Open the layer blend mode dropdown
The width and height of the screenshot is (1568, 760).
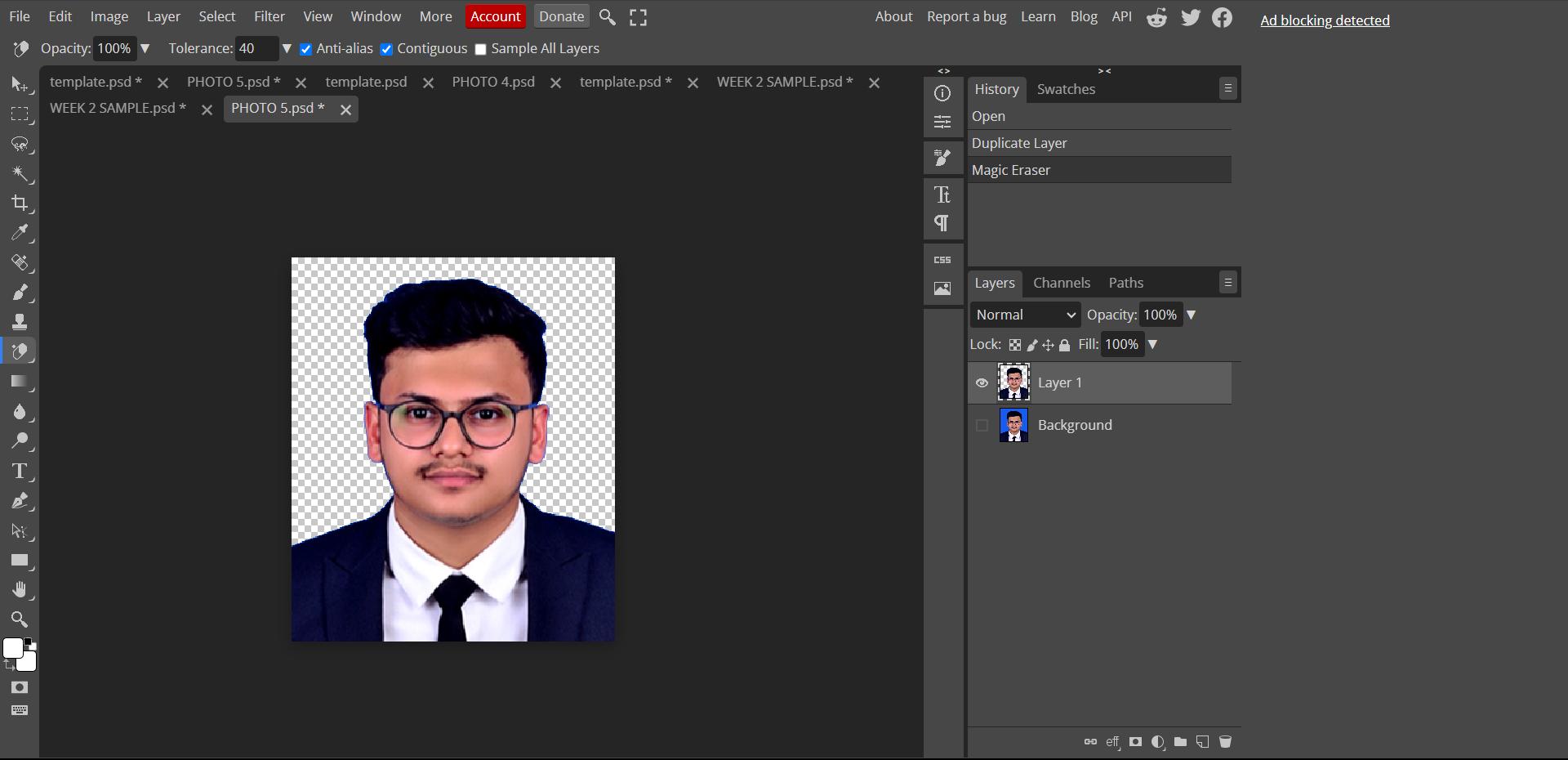tap(1025, 315)
